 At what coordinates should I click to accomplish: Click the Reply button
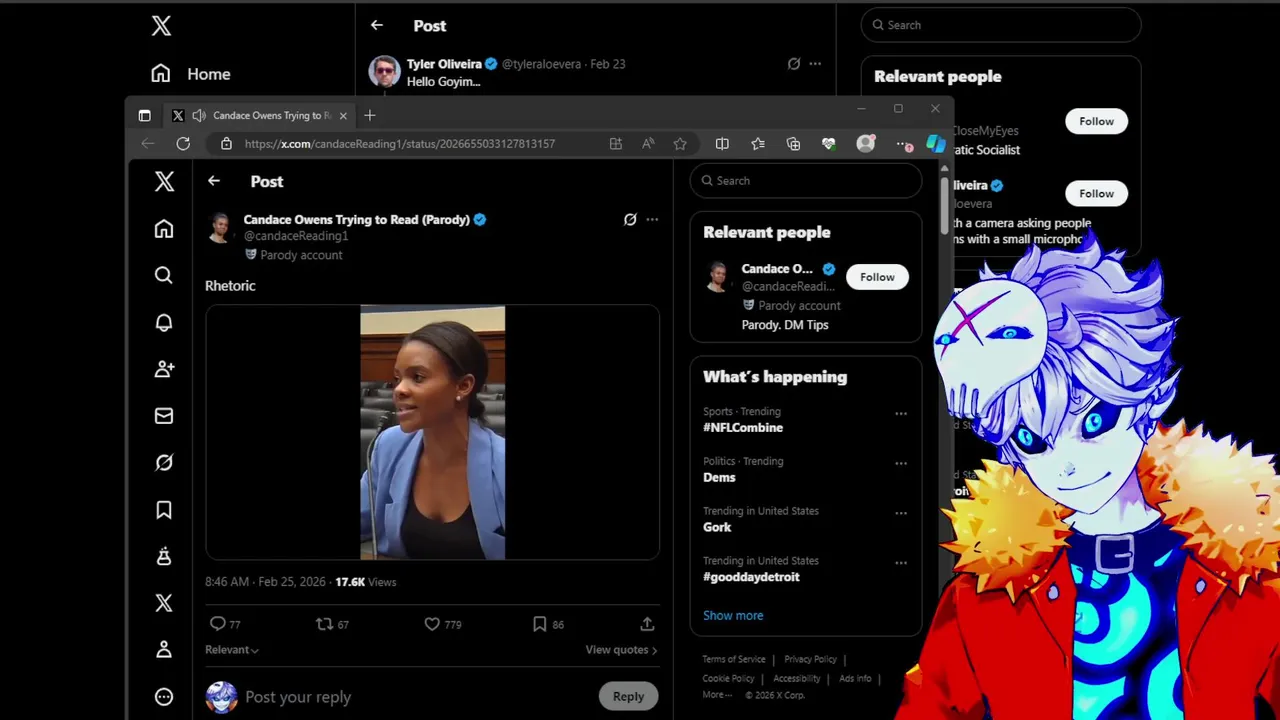[x=628, y=697]
